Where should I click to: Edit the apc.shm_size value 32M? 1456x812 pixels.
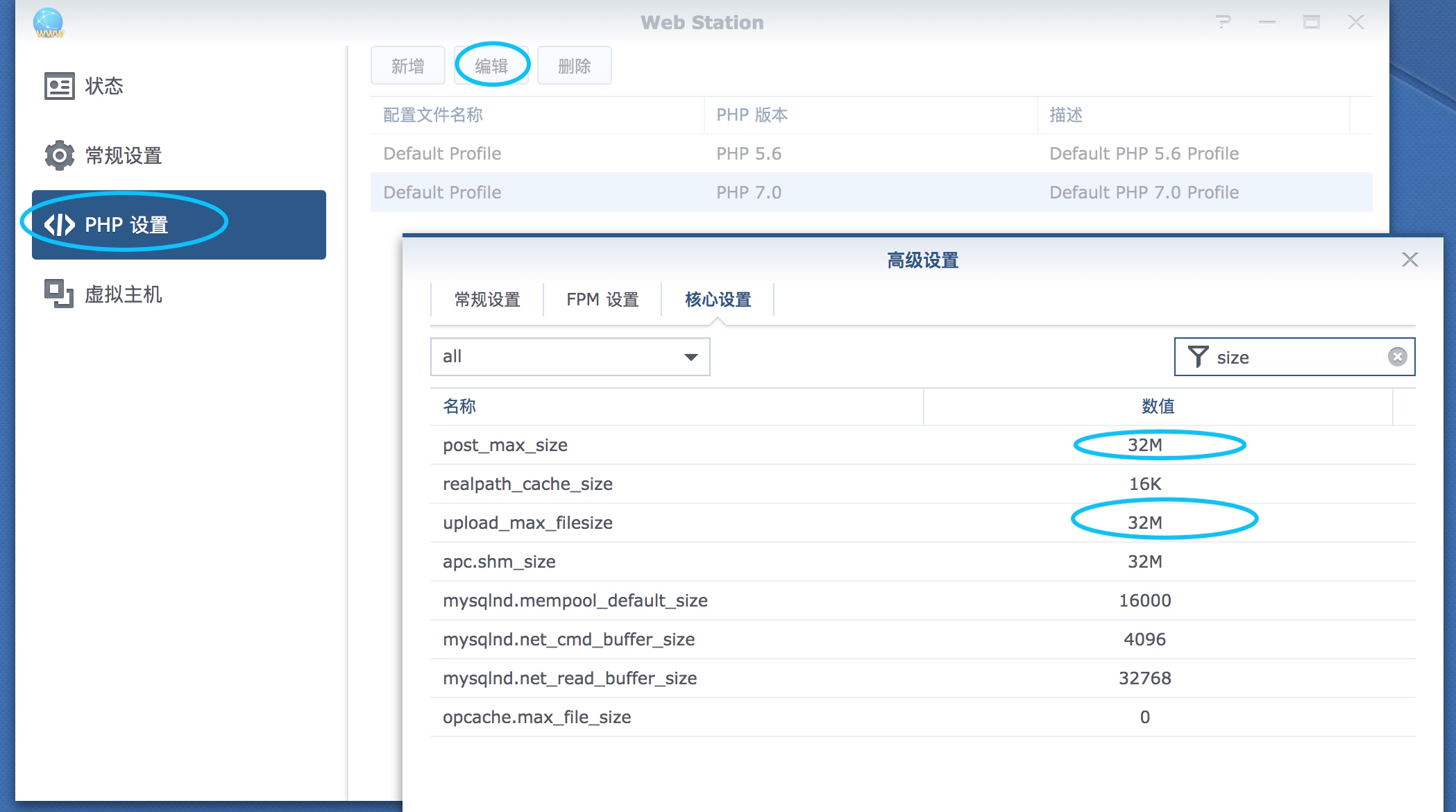click(x=1145, y=561)
